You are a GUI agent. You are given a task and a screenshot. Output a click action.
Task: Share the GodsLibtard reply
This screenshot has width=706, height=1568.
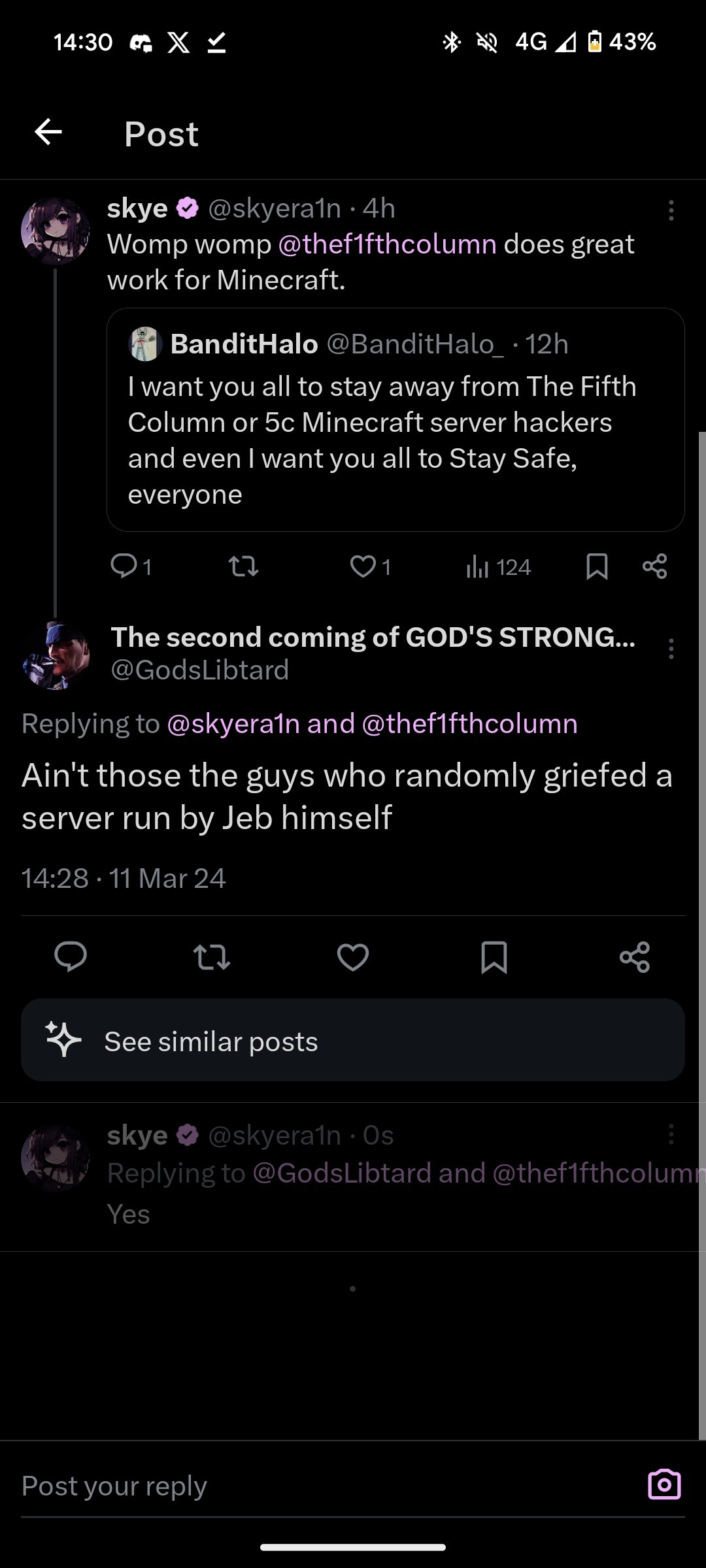click(635, 958)
